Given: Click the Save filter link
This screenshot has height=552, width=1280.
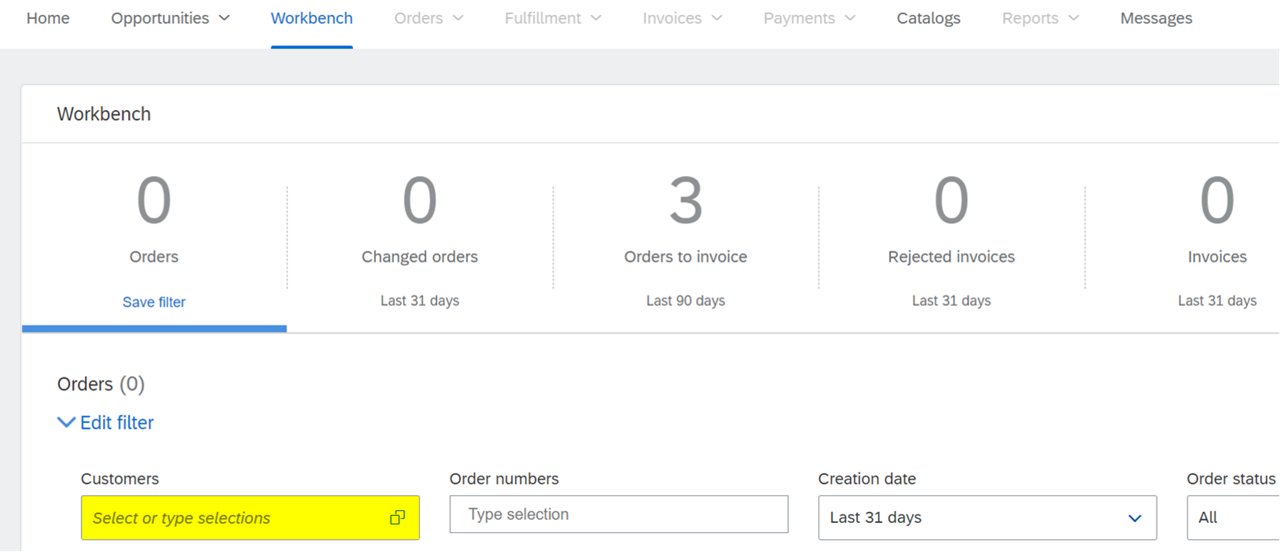Looking at the screenshot, I should [x=154, y=302].
